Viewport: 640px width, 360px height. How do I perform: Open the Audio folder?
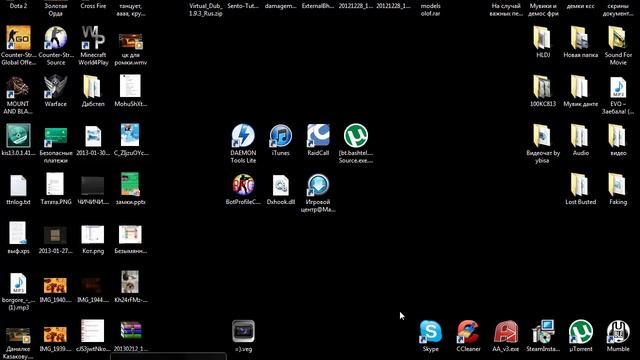(x=581, y=136)
